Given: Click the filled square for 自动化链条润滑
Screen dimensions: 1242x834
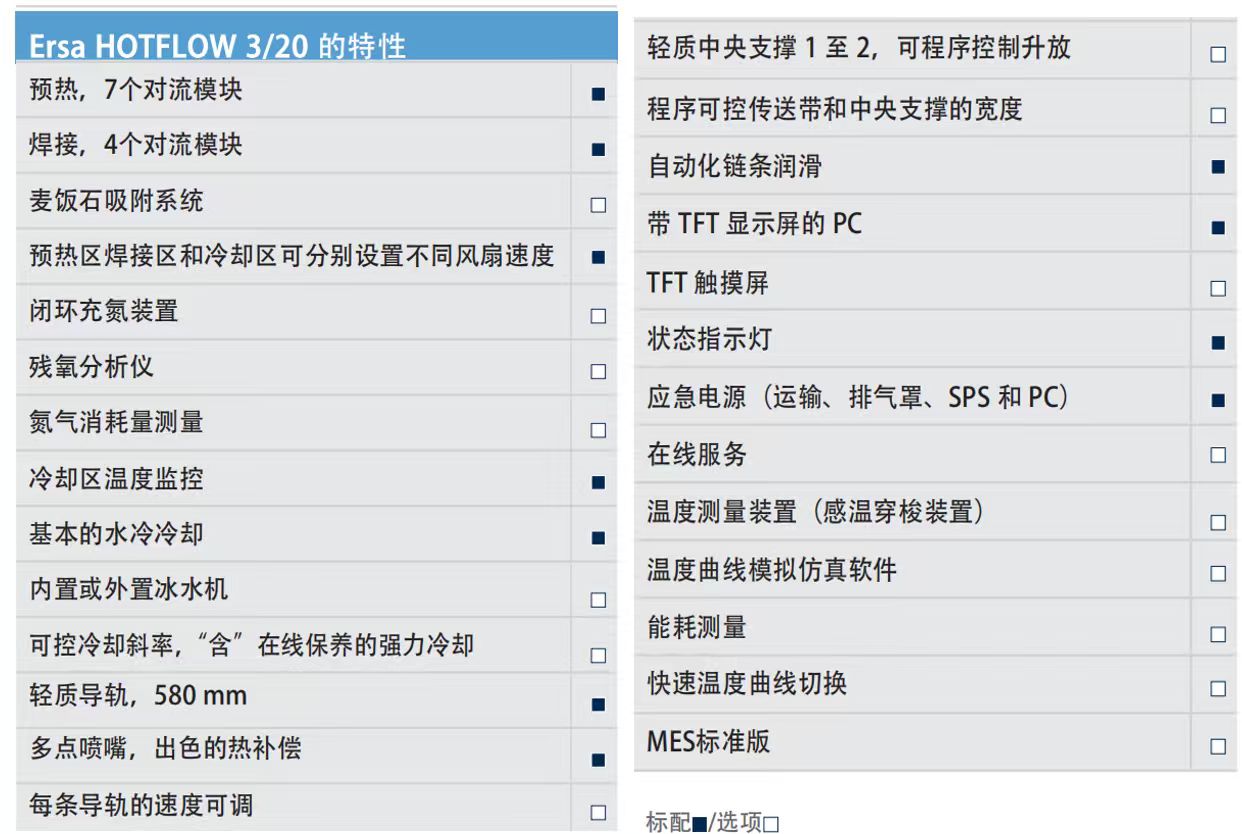Looking at the screenshot, I should (1217, 167).
